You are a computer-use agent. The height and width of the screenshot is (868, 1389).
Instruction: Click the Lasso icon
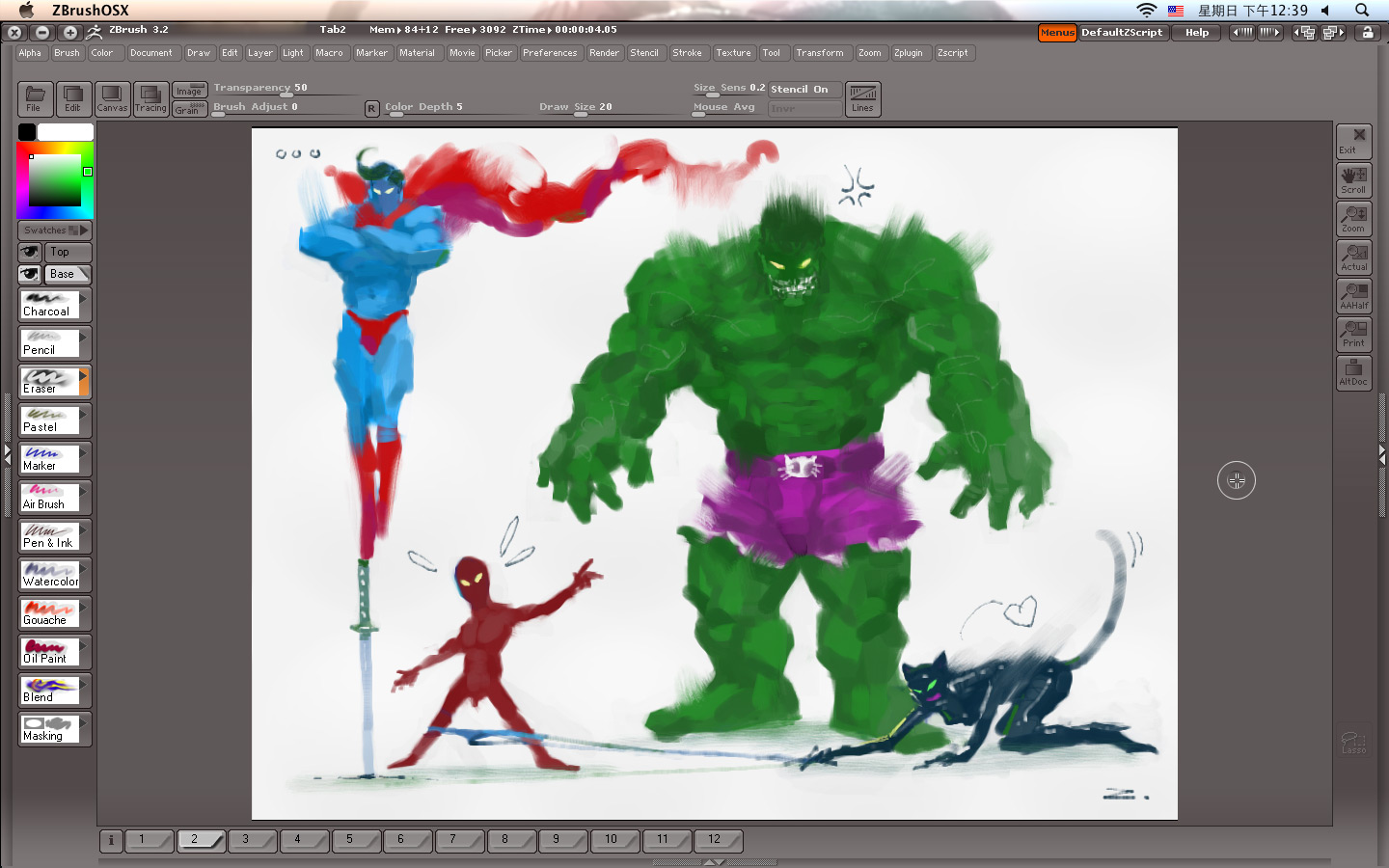click(1353, 741)
